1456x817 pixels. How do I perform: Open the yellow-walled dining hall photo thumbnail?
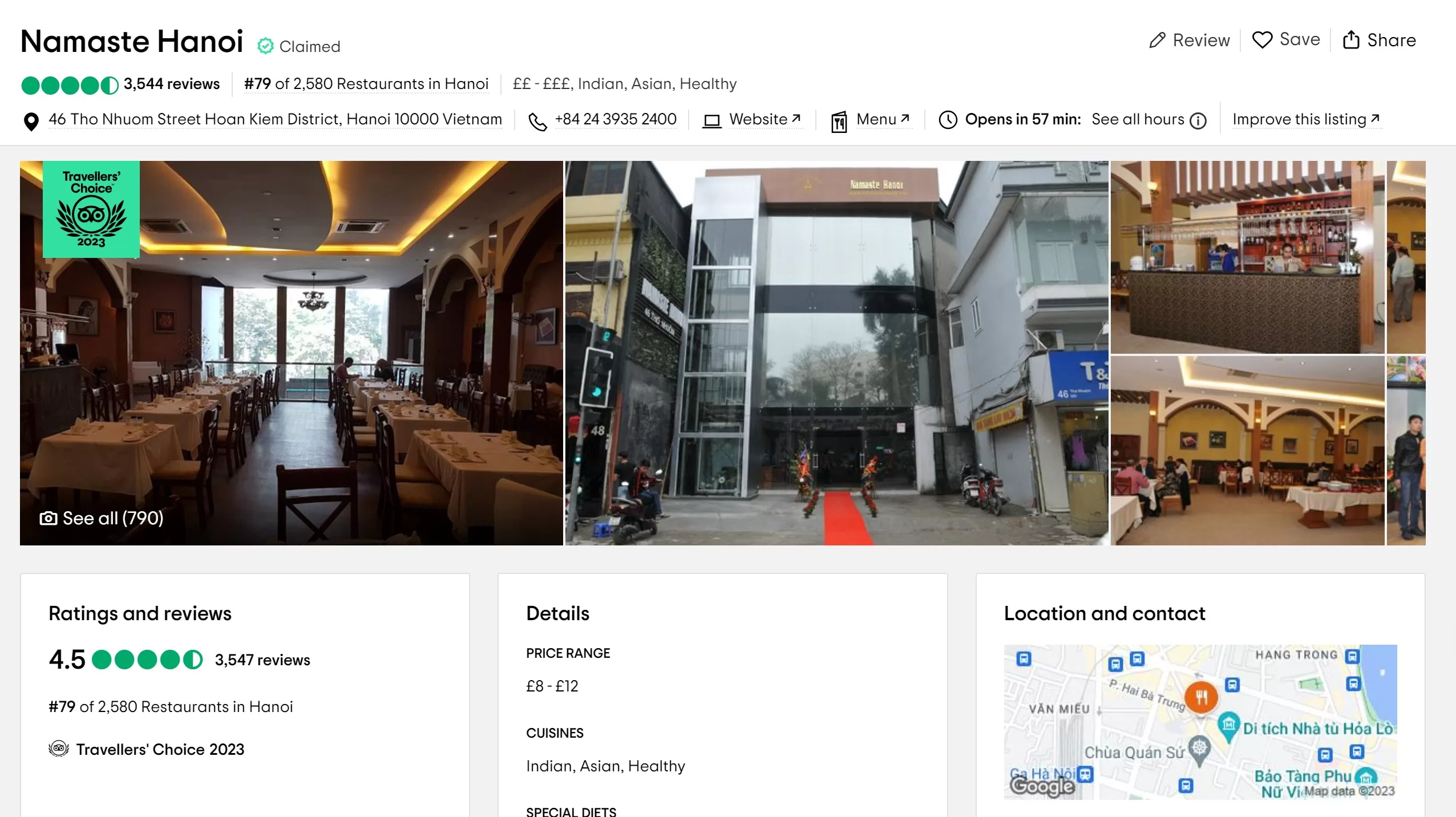[1247, 451]
